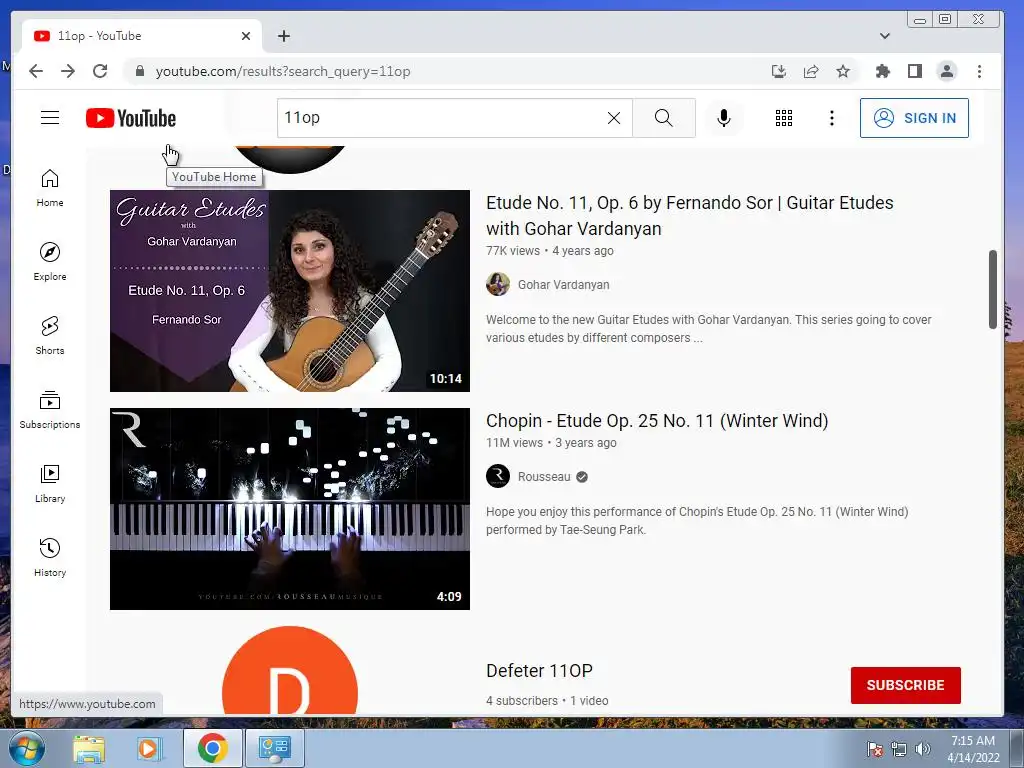Open the YouTube apps grid icon
This screenshot has height=768, width=1024.
[784, 118]
